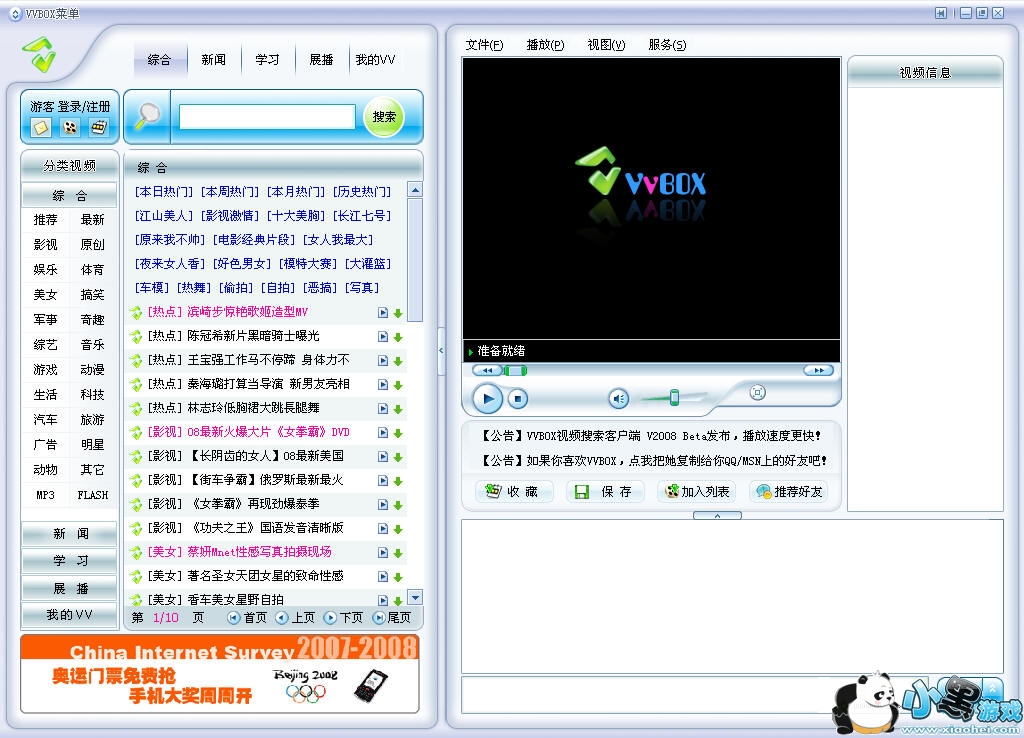Expand the 展播 category section
Screen dimensions: 1024x738
(69, 588)
